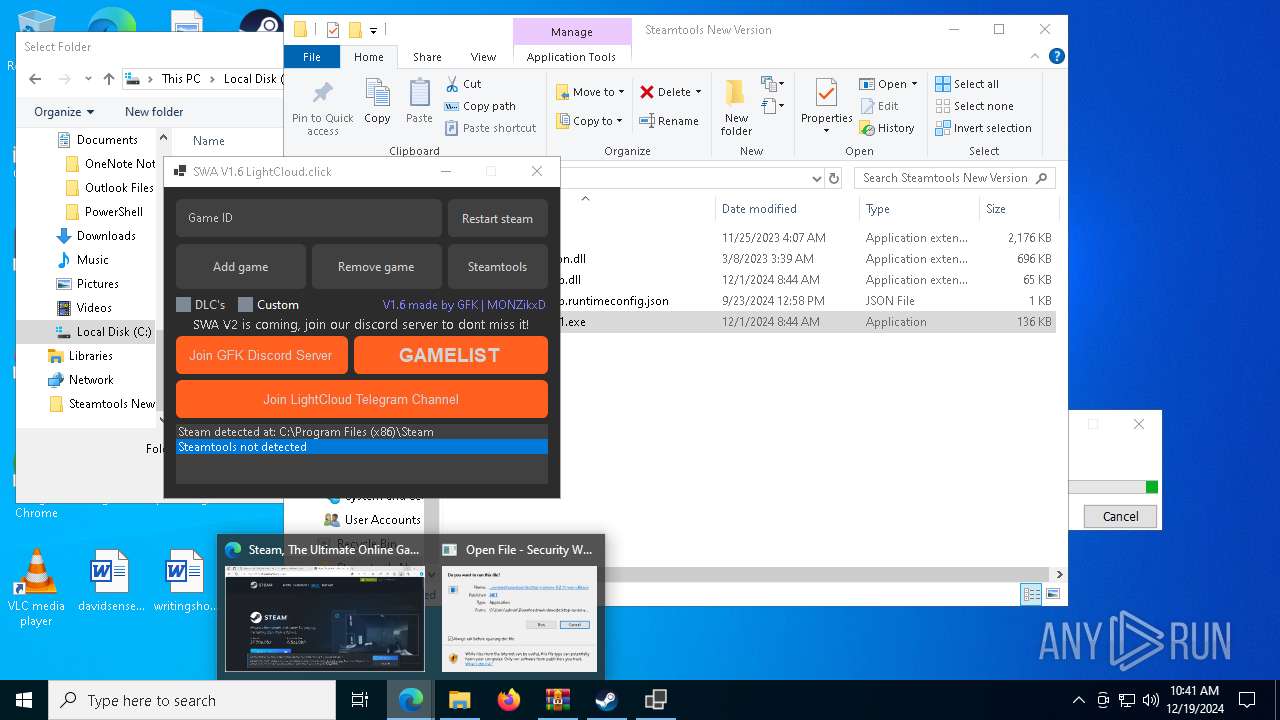Click the Remove game button

point(376,266)
